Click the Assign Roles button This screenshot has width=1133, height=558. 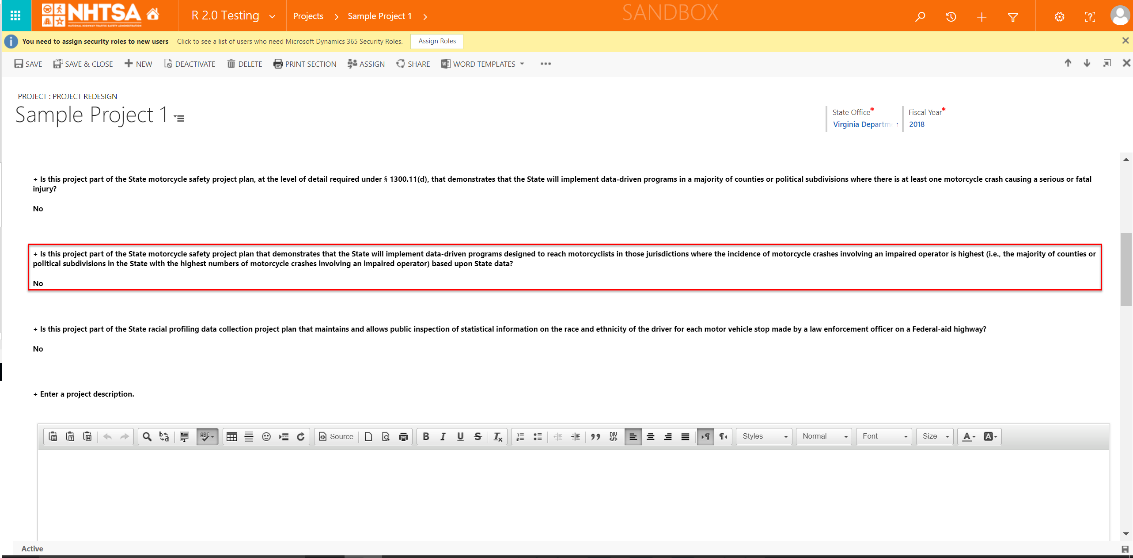(x=436, y=41)
